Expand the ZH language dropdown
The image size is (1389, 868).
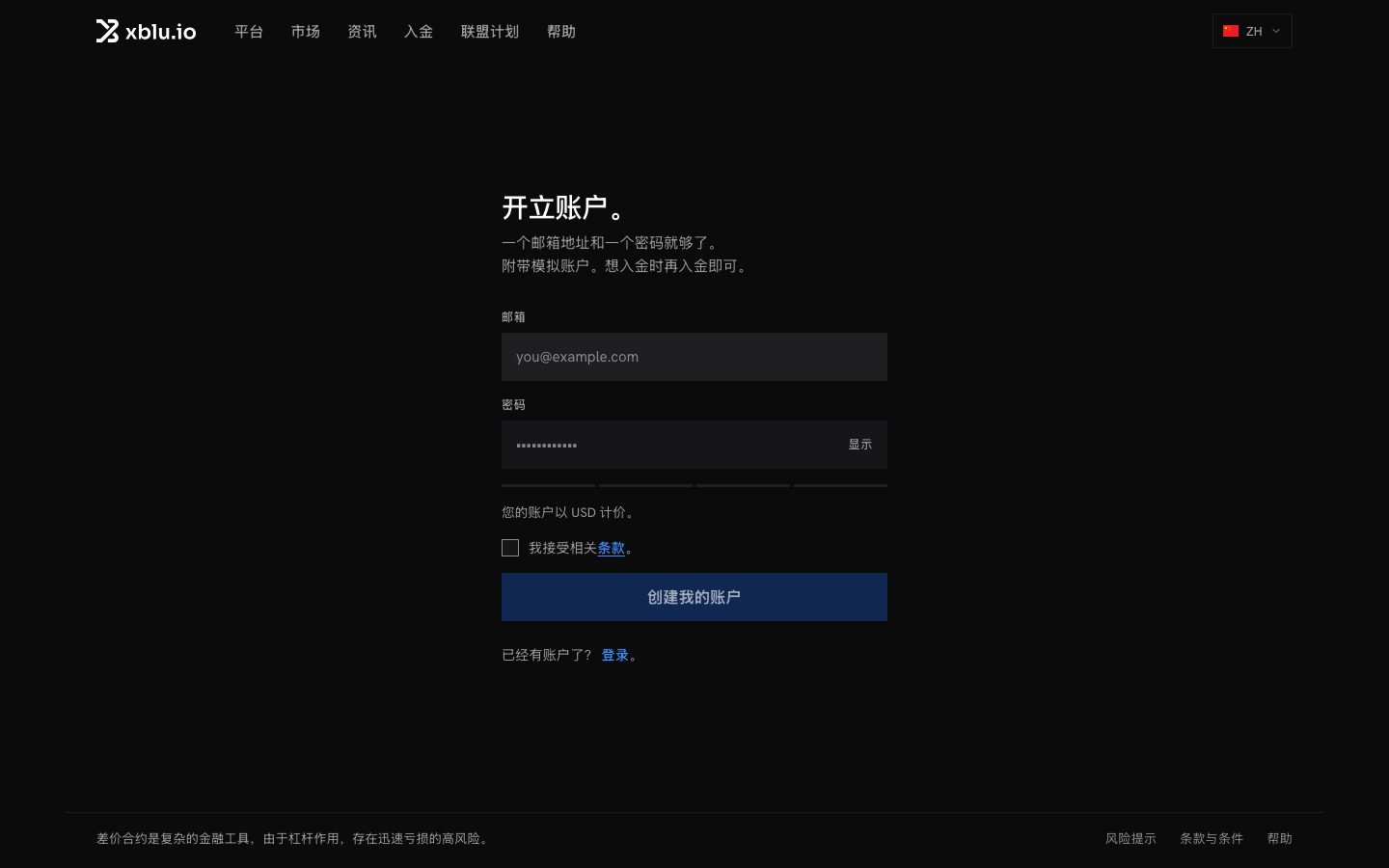[x=1252, y=31]
